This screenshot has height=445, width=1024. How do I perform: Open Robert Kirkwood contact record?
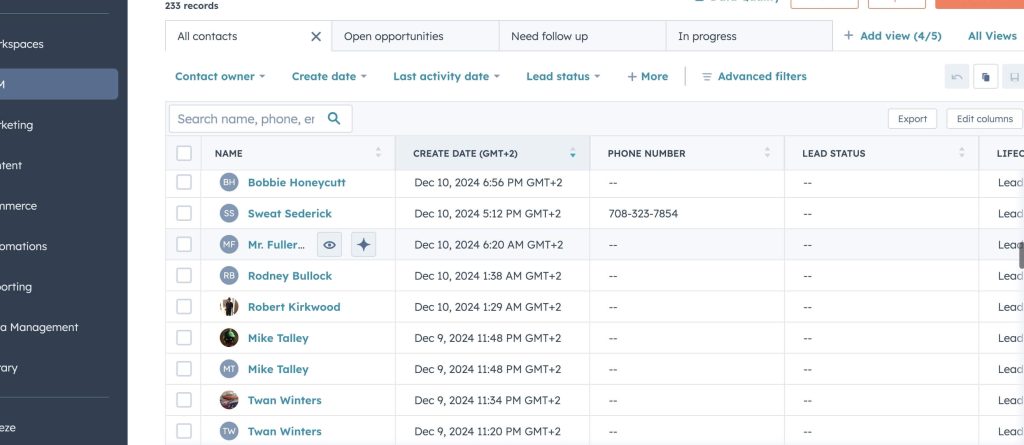tap(294, 307)
